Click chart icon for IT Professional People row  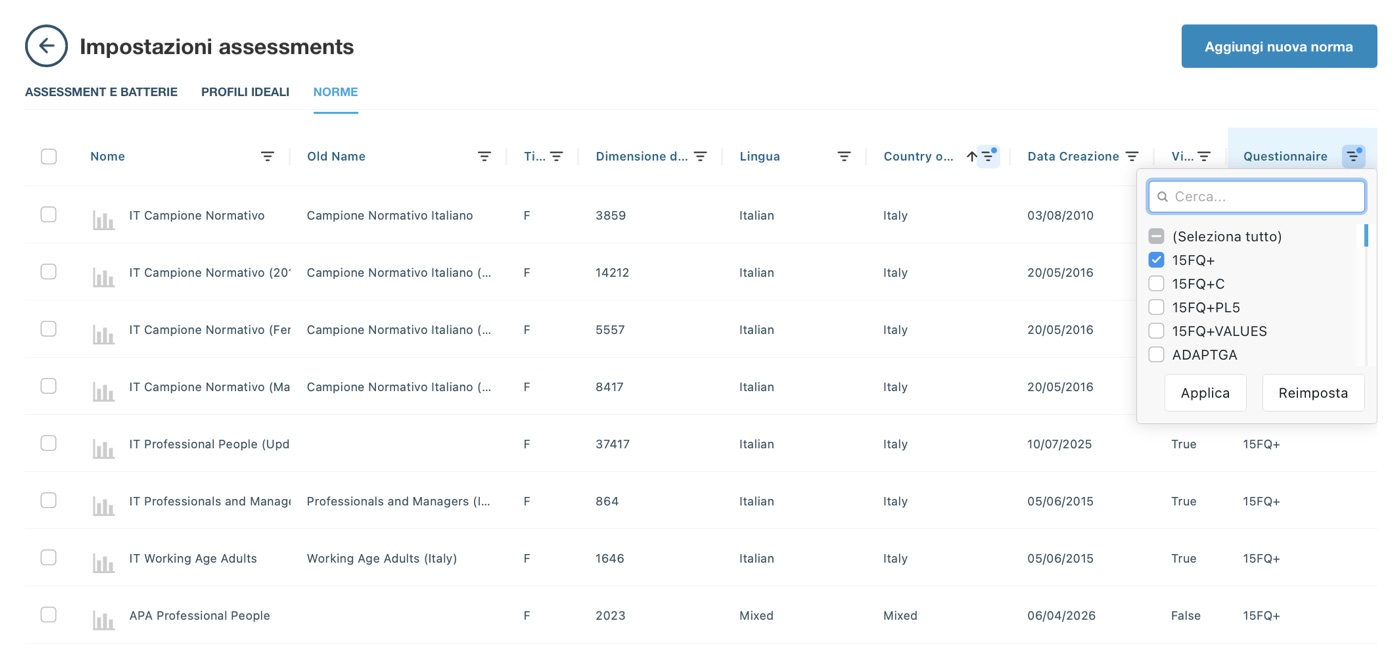[x=103, y=449]
